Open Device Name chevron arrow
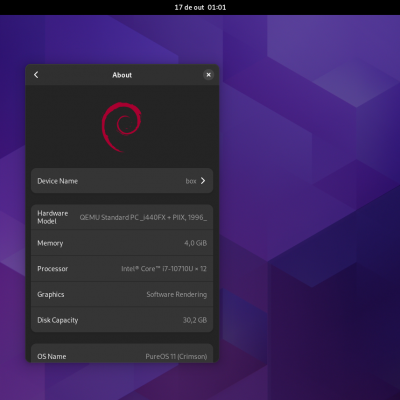Image resolution: width=400 pixels, height=400 pixels. (203, 181)
